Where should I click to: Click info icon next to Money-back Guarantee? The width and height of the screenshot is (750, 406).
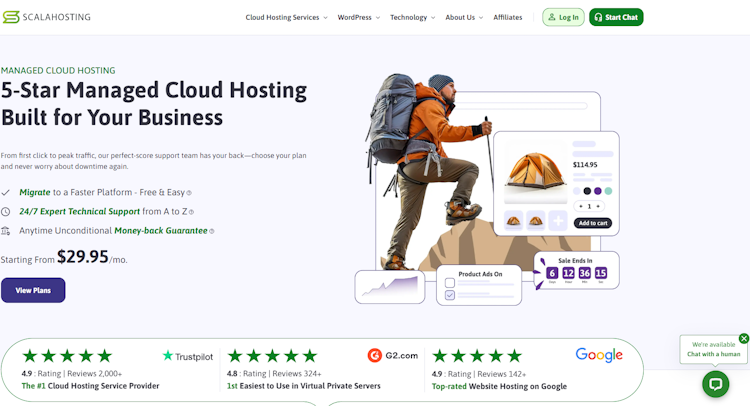212,231
